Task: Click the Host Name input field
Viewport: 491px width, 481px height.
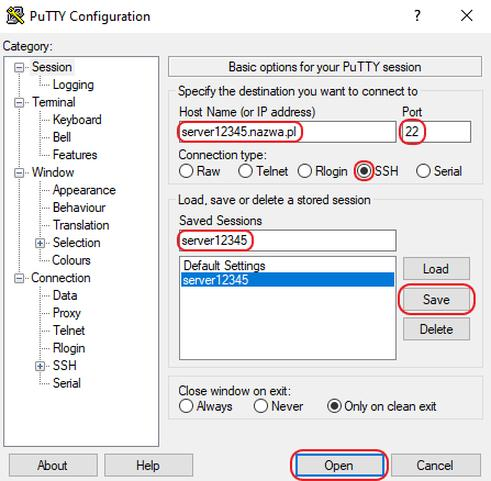Action: point(288,132)
